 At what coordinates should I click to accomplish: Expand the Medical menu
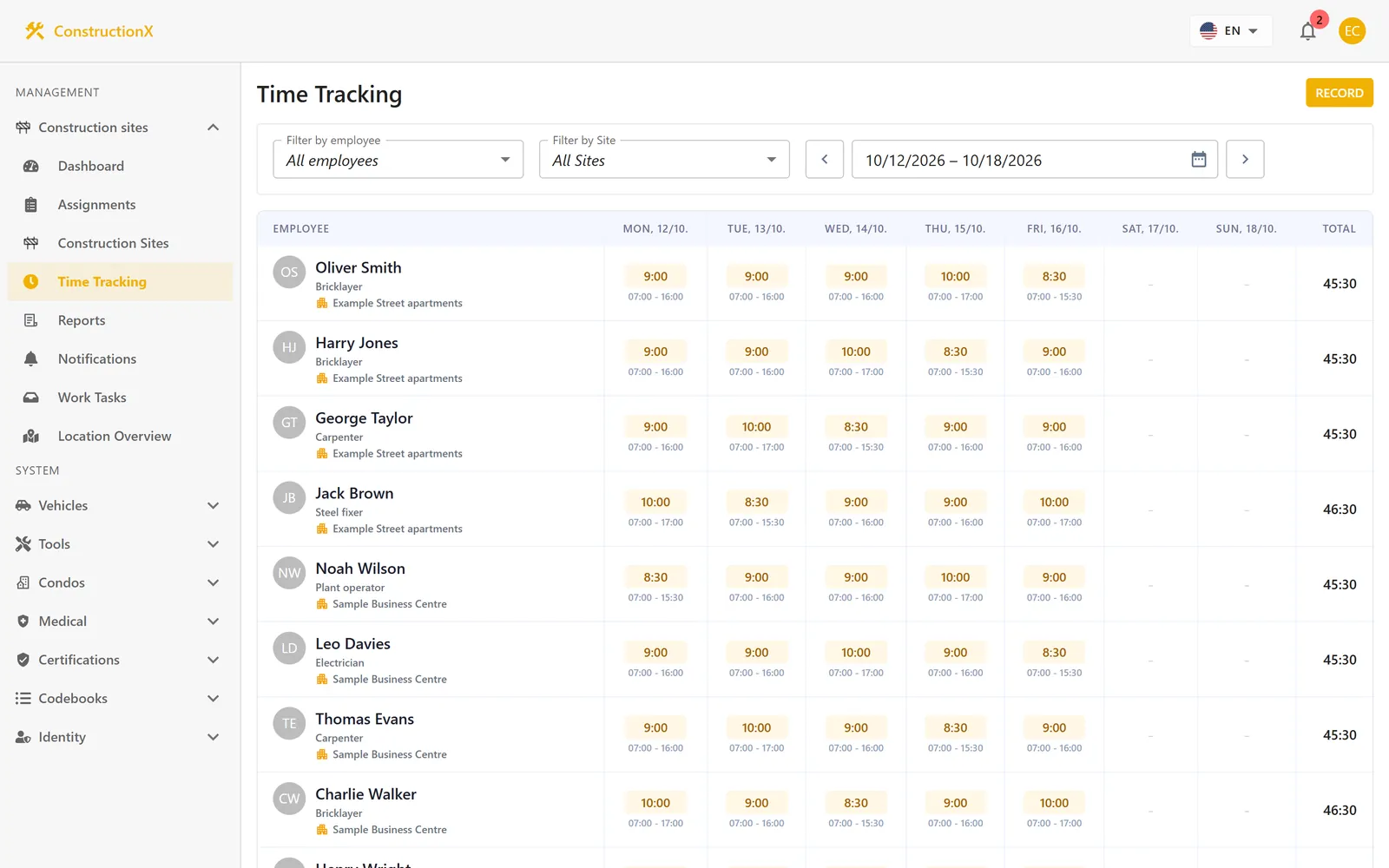click(x=120, y=621)
